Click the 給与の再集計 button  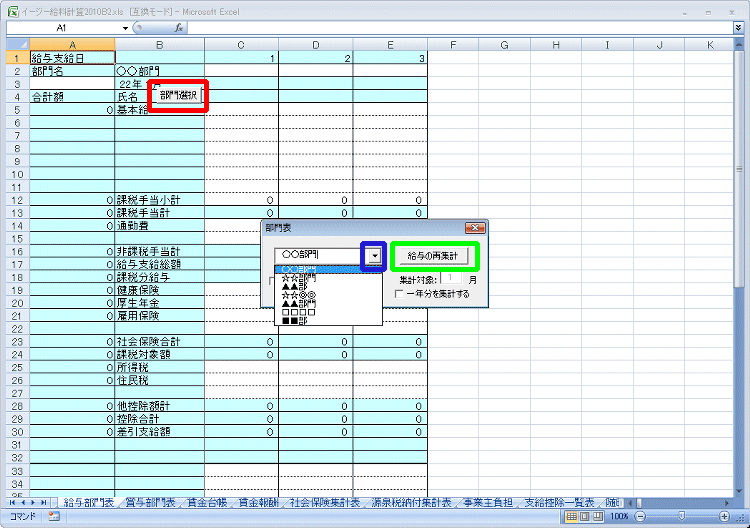(433, 256)
